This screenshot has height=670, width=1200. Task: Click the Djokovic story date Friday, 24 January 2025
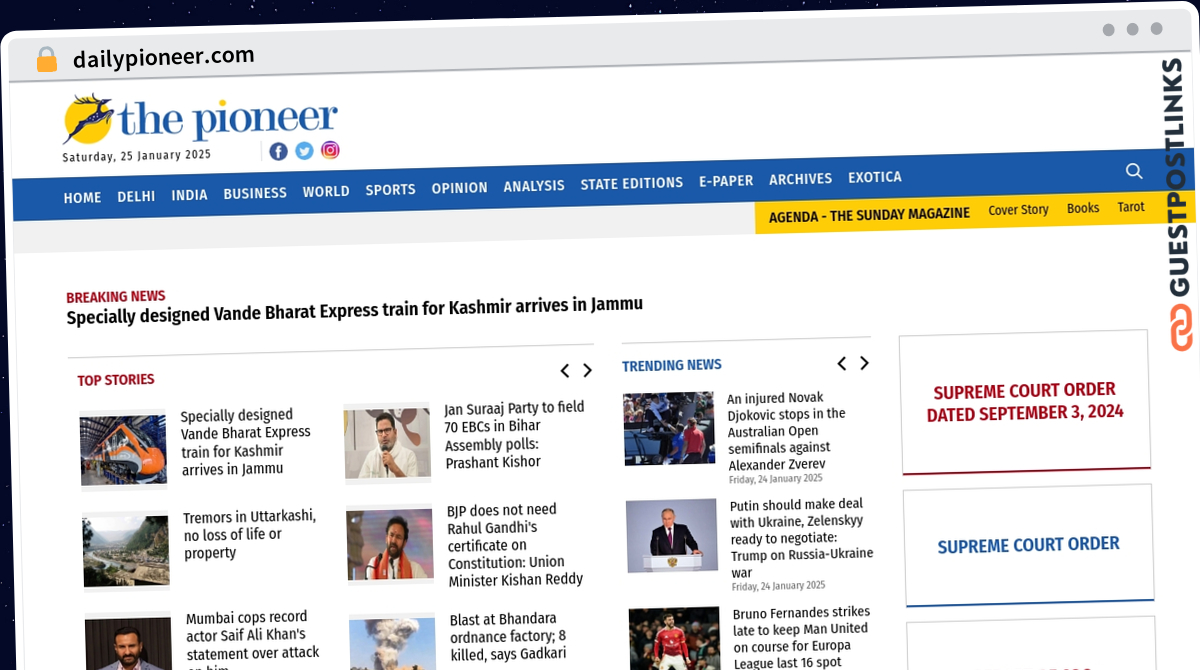(776, 479)
